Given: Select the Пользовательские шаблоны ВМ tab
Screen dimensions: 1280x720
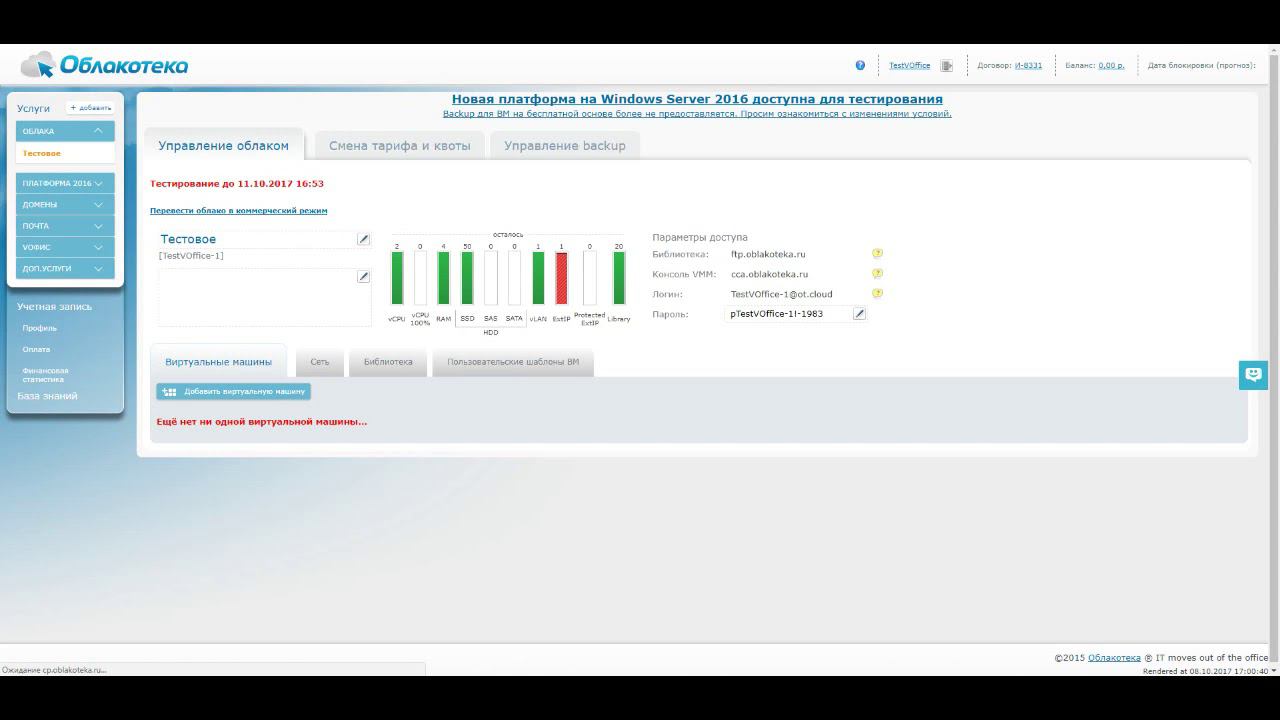Looking at the screenshot, I should [513, 362].
